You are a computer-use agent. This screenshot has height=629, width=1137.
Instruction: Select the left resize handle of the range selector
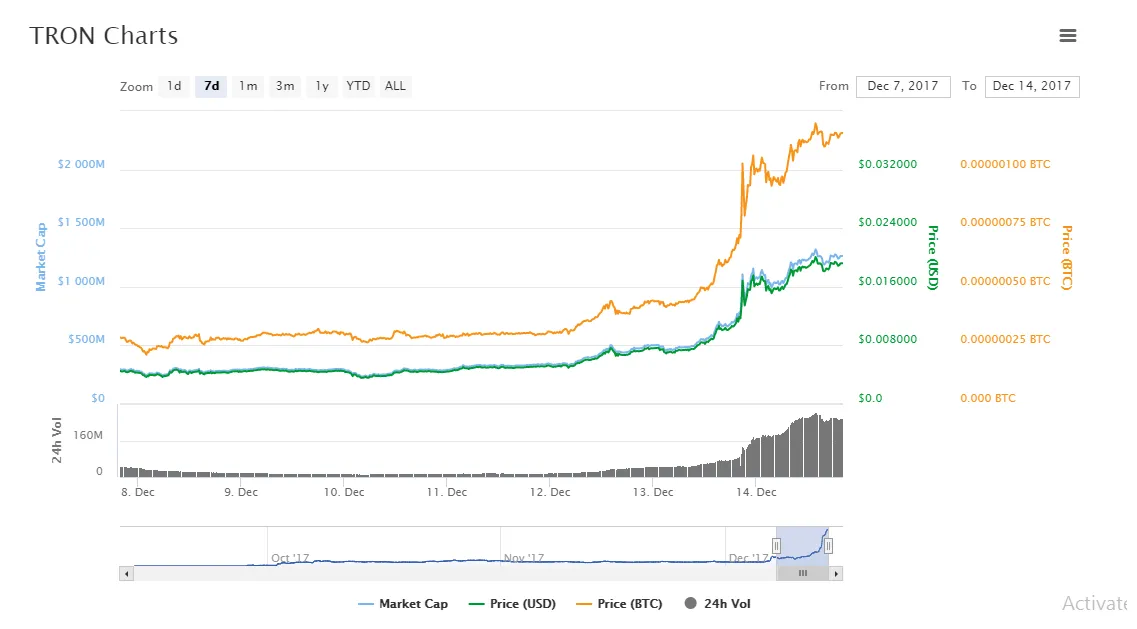[x=777, y=544]
